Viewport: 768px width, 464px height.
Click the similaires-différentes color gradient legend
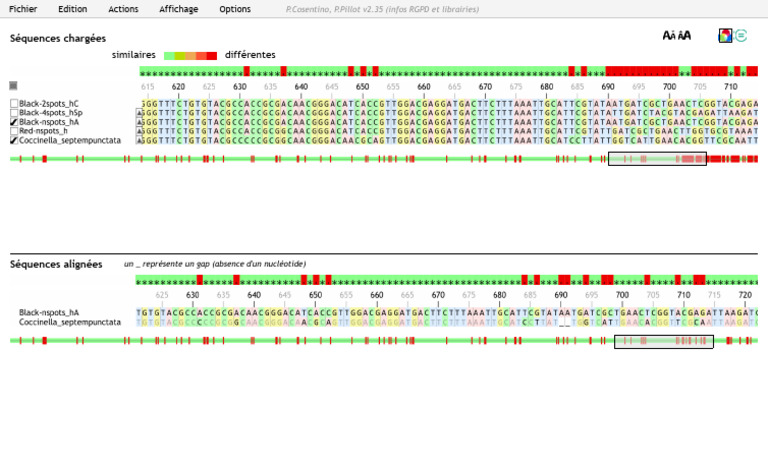click(191, 55)
